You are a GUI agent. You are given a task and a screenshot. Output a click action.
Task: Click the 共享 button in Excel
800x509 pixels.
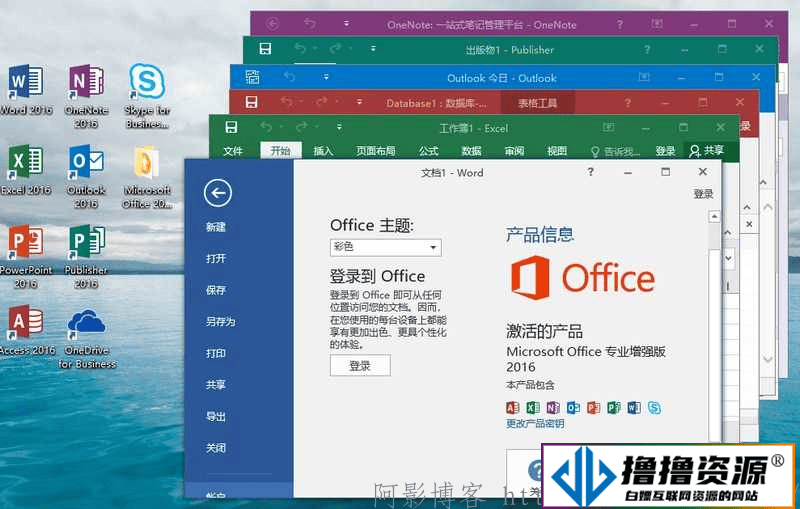[x=707, y=150]
